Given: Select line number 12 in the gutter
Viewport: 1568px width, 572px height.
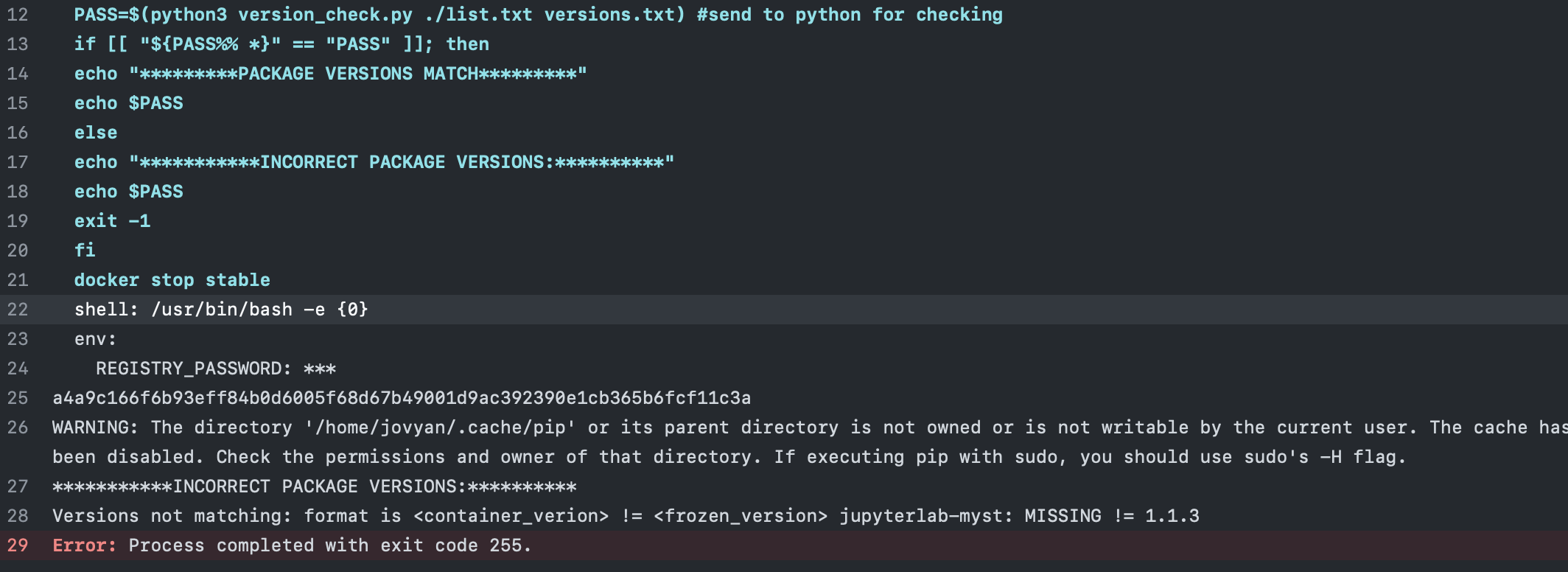Looking at the screenshot, I should [18, 15].
